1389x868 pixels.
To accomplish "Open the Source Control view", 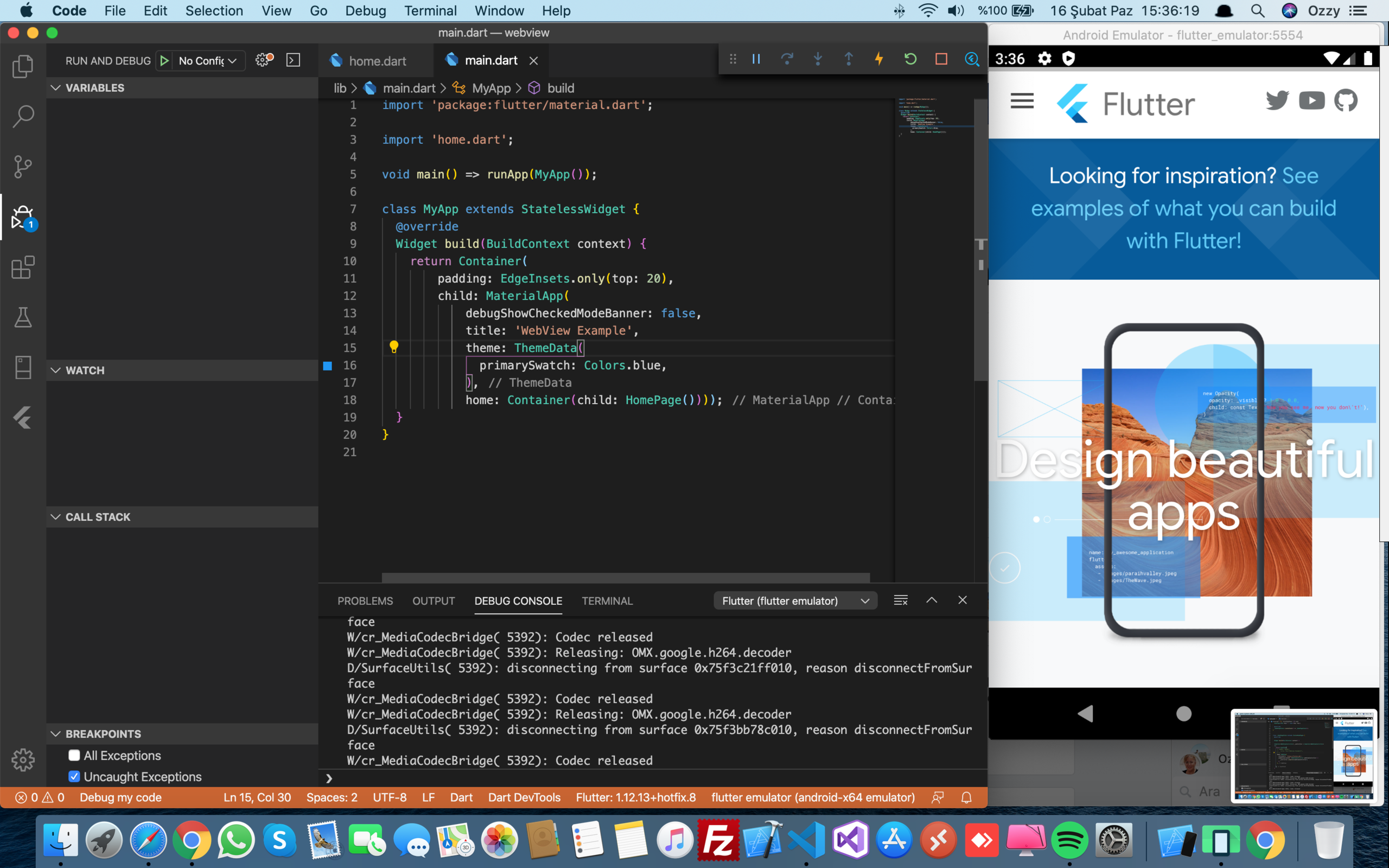I will (23, 167).
